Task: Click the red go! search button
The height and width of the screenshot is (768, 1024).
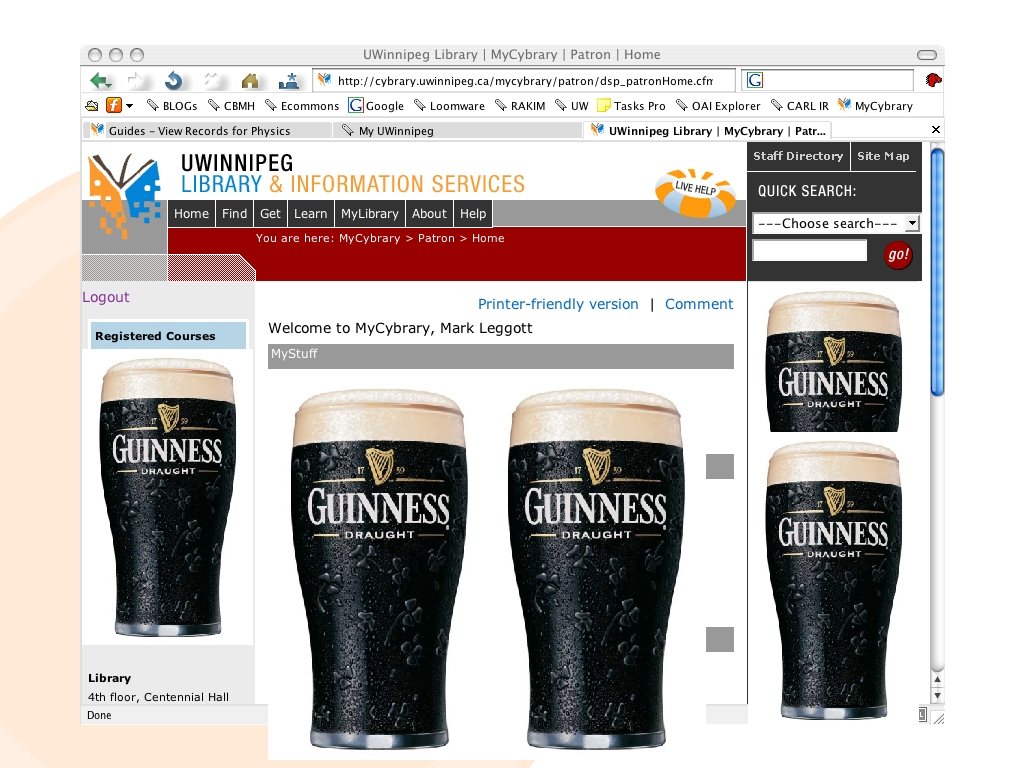Action: pos(898,254)
